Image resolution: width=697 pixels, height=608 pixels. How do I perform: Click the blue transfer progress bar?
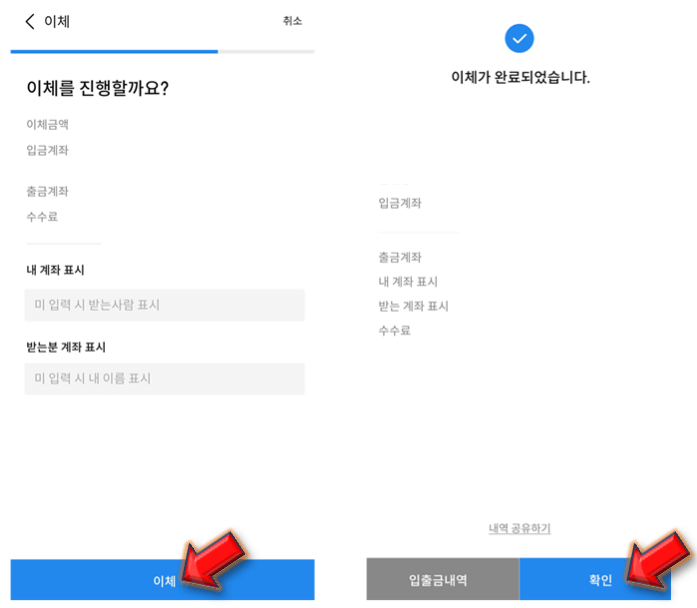click(x=114, y=52)
